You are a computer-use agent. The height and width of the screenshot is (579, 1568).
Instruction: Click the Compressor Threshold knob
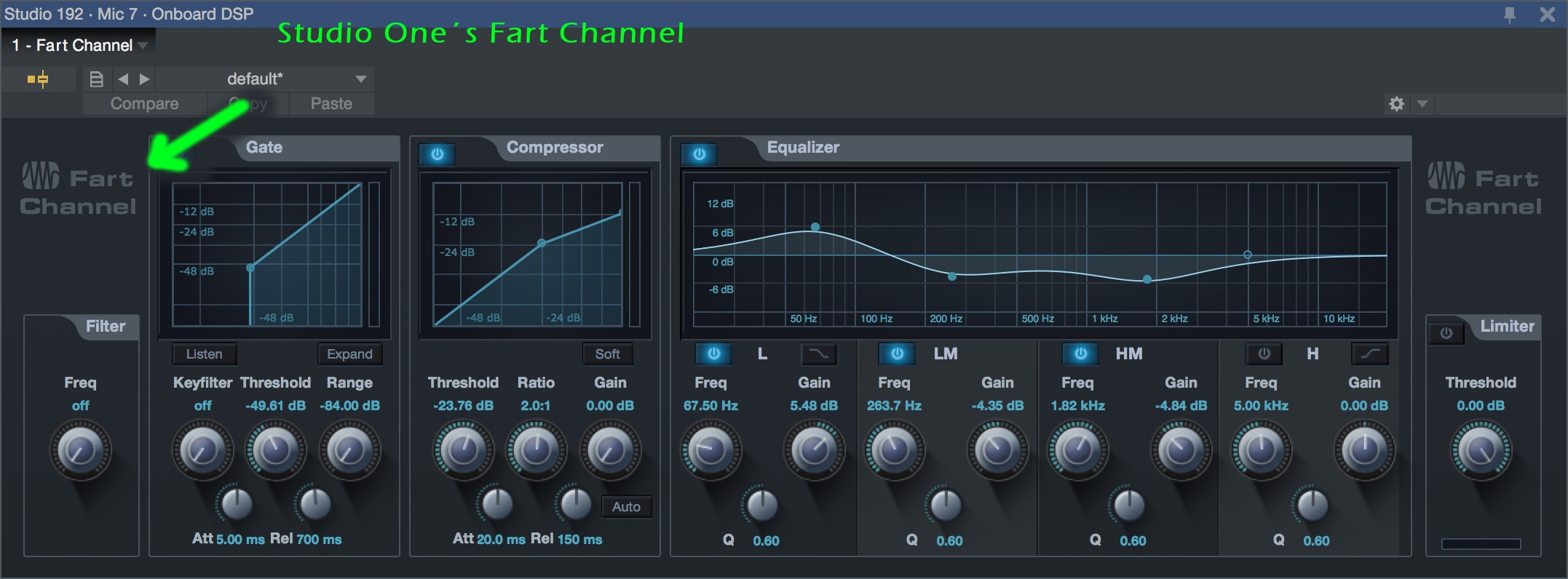(x=463, y=450)
